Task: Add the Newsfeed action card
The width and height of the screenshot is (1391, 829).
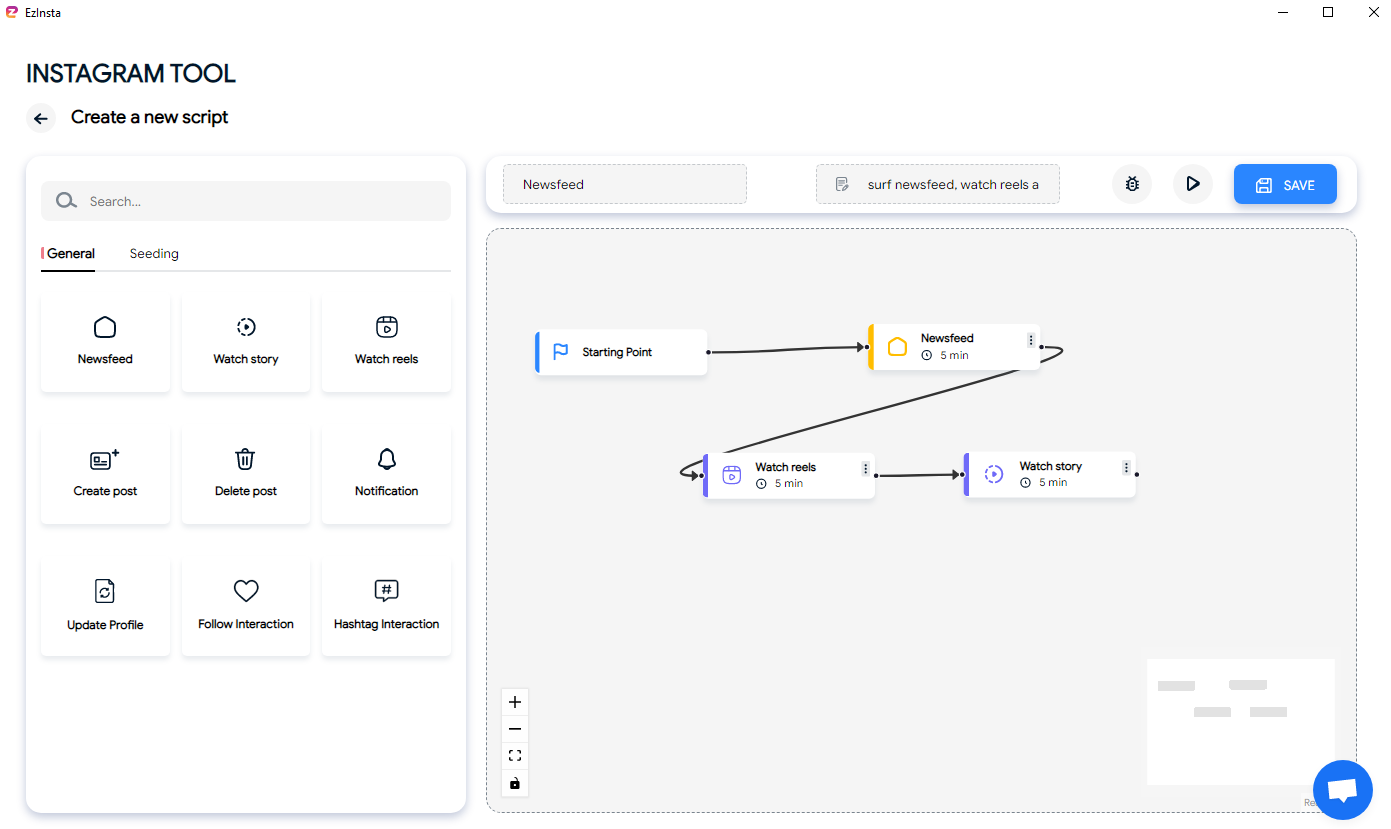Action: point(105,341)
